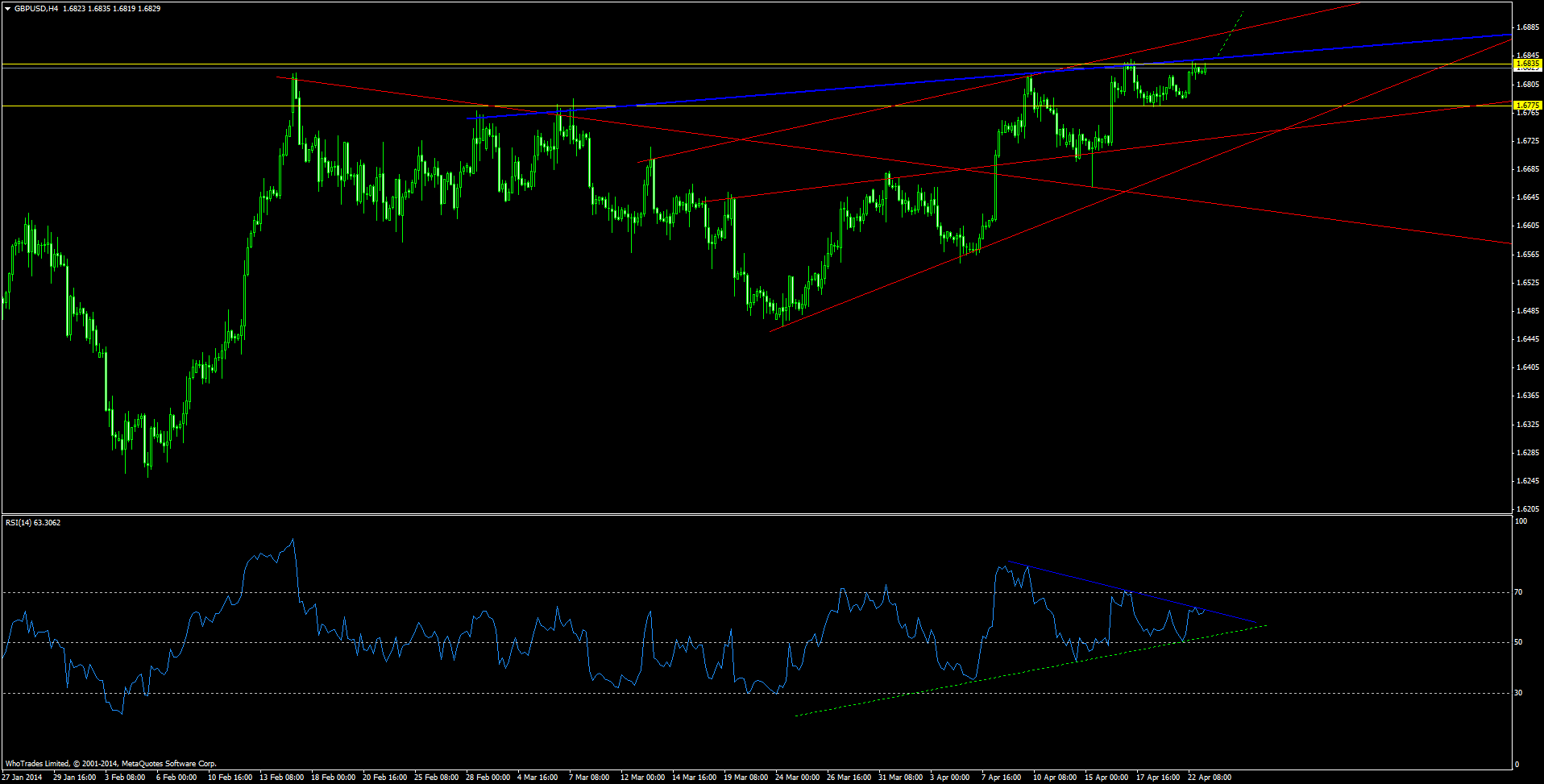Click the 1.6685 price scale label

click(1528, 169)
